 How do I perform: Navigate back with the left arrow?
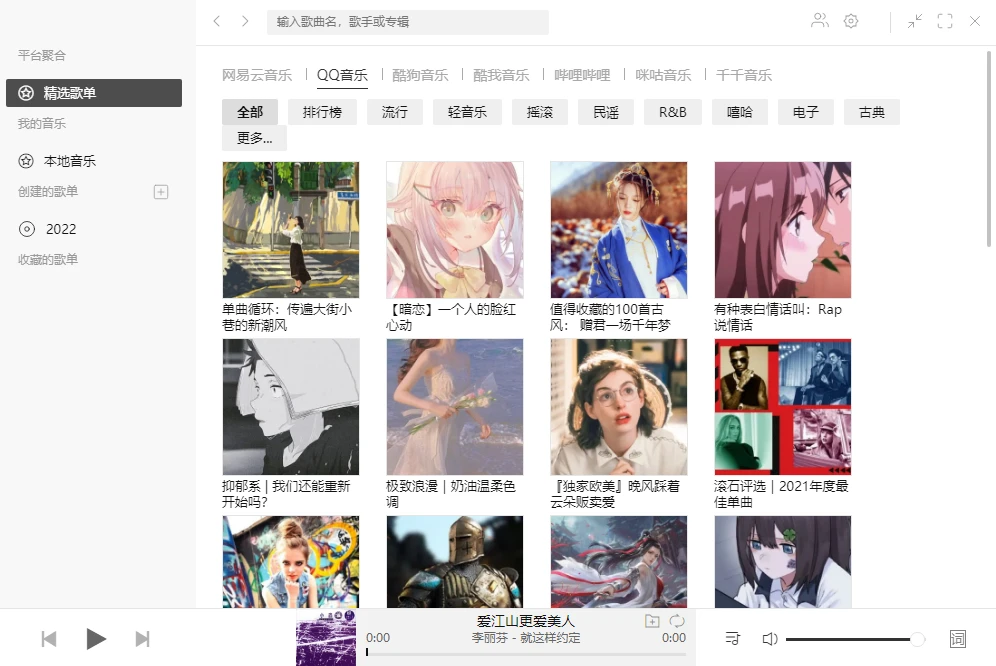tap(217, 21)
